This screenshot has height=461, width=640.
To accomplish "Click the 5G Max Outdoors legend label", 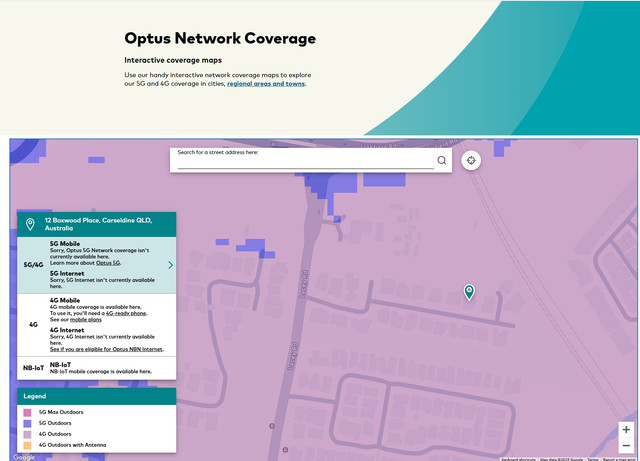I will (x=61, y=412).
